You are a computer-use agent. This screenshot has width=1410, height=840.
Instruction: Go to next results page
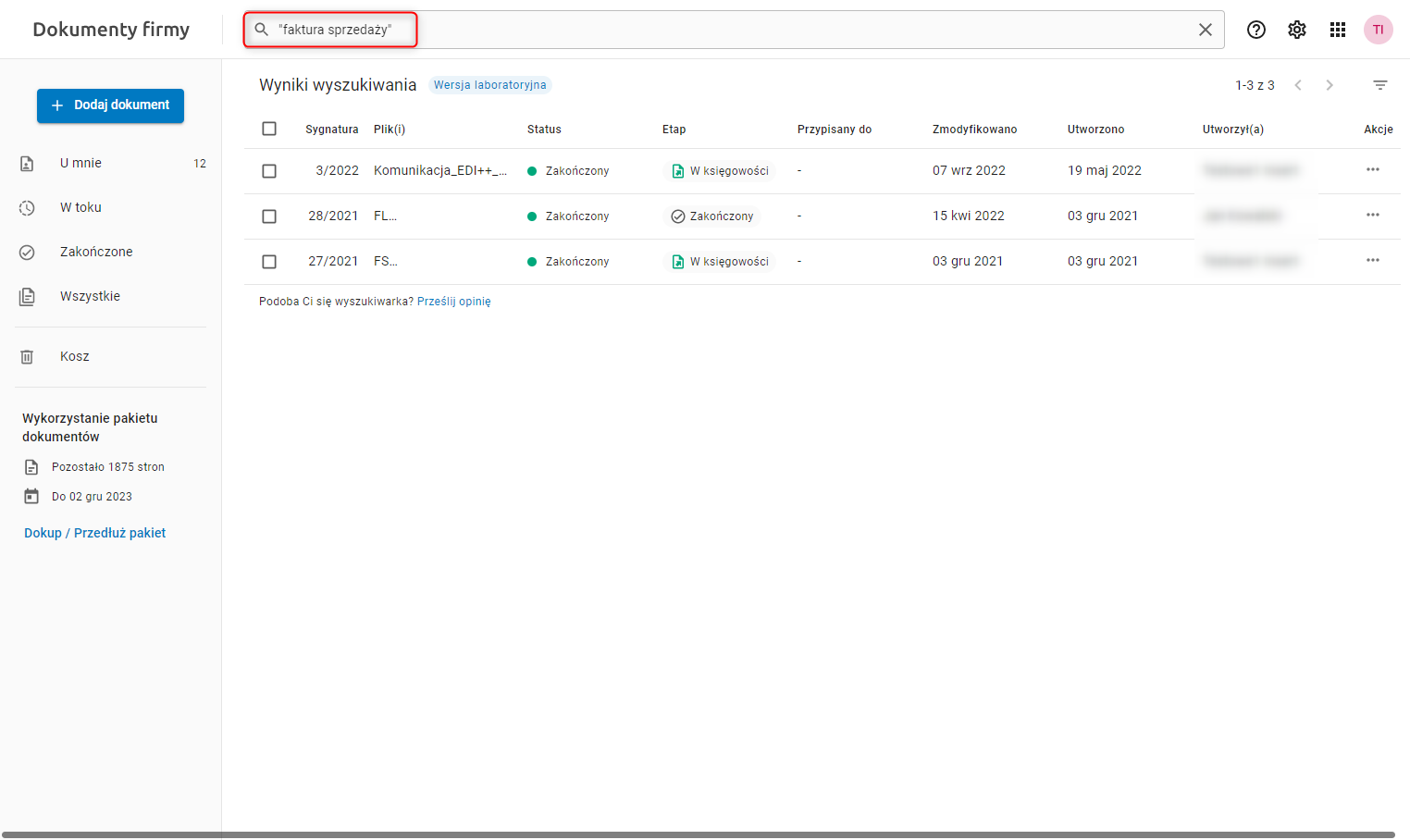[x=1330, y=85]
